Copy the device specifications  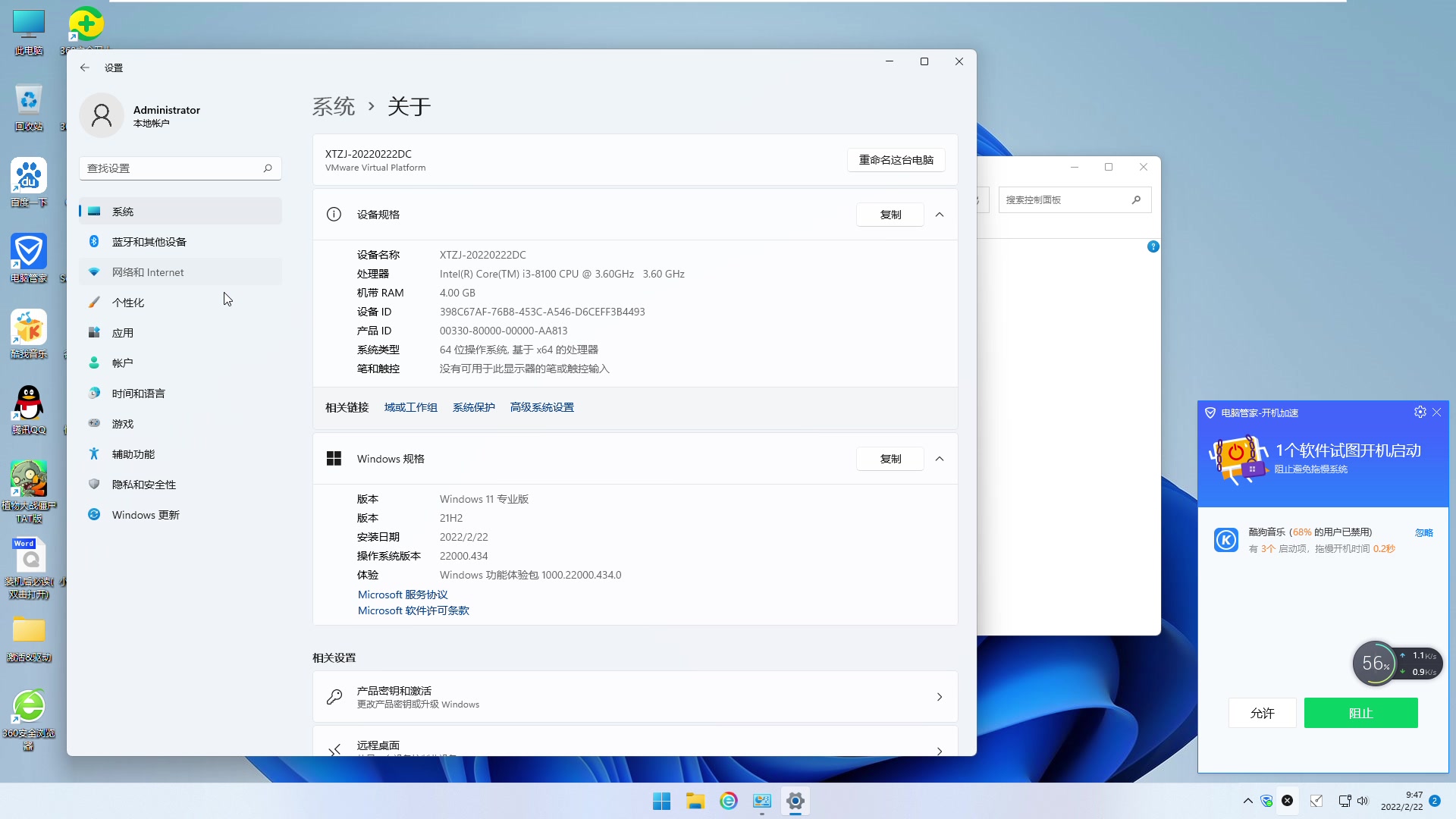click(x=890, y=215)
